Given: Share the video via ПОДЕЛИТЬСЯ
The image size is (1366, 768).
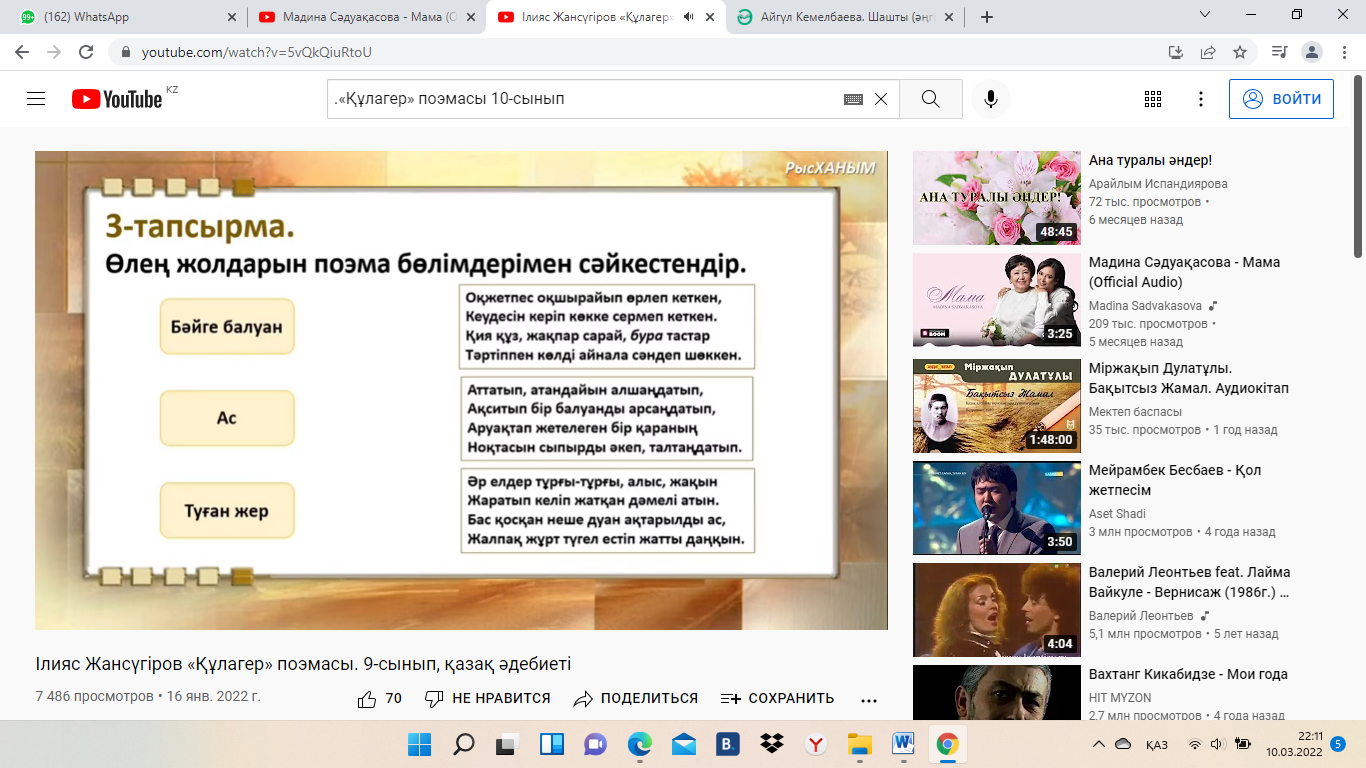Looking at the screenshot, I should [x=636, y=698].
